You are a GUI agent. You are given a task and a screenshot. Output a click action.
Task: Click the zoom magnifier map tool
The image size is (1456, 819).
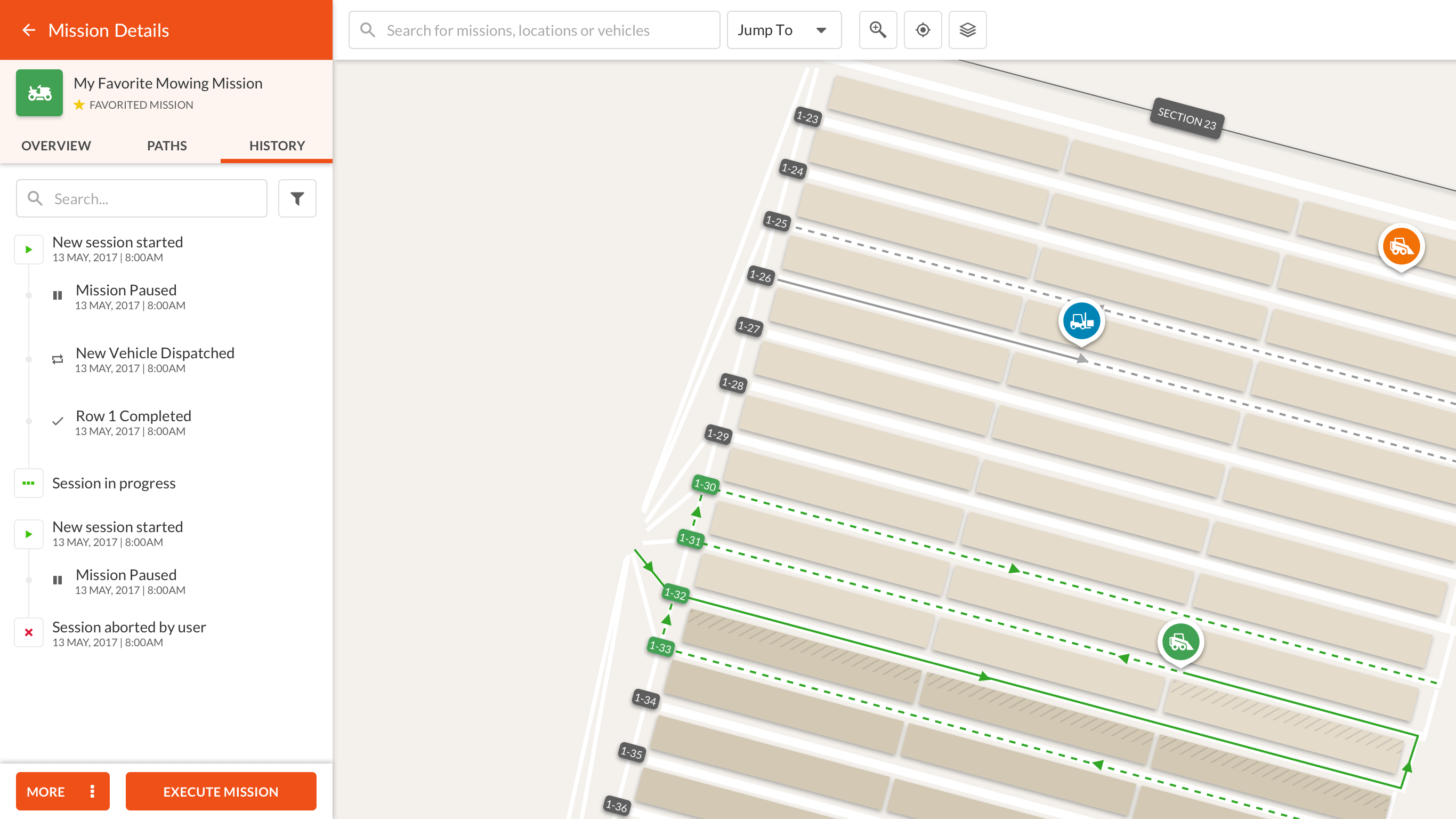coord(877,30)
